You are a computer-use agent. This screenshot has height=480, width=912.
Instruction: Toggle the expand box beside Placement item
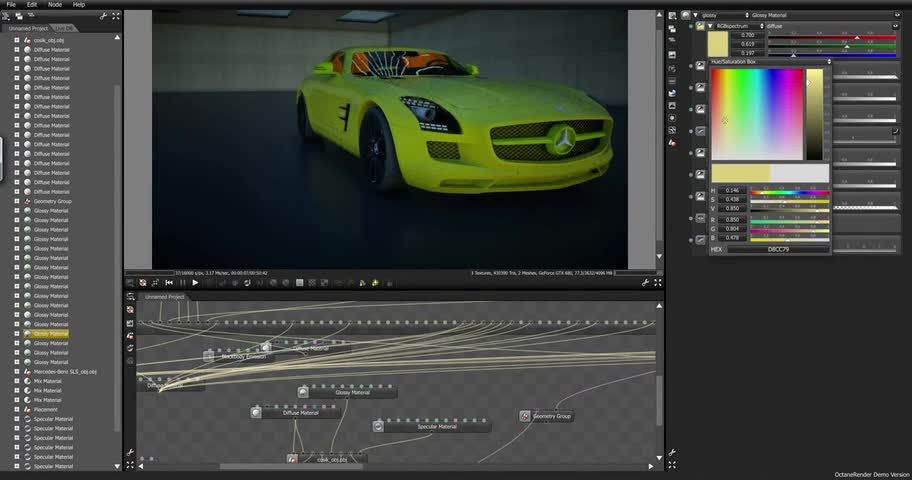click(16, 409)
